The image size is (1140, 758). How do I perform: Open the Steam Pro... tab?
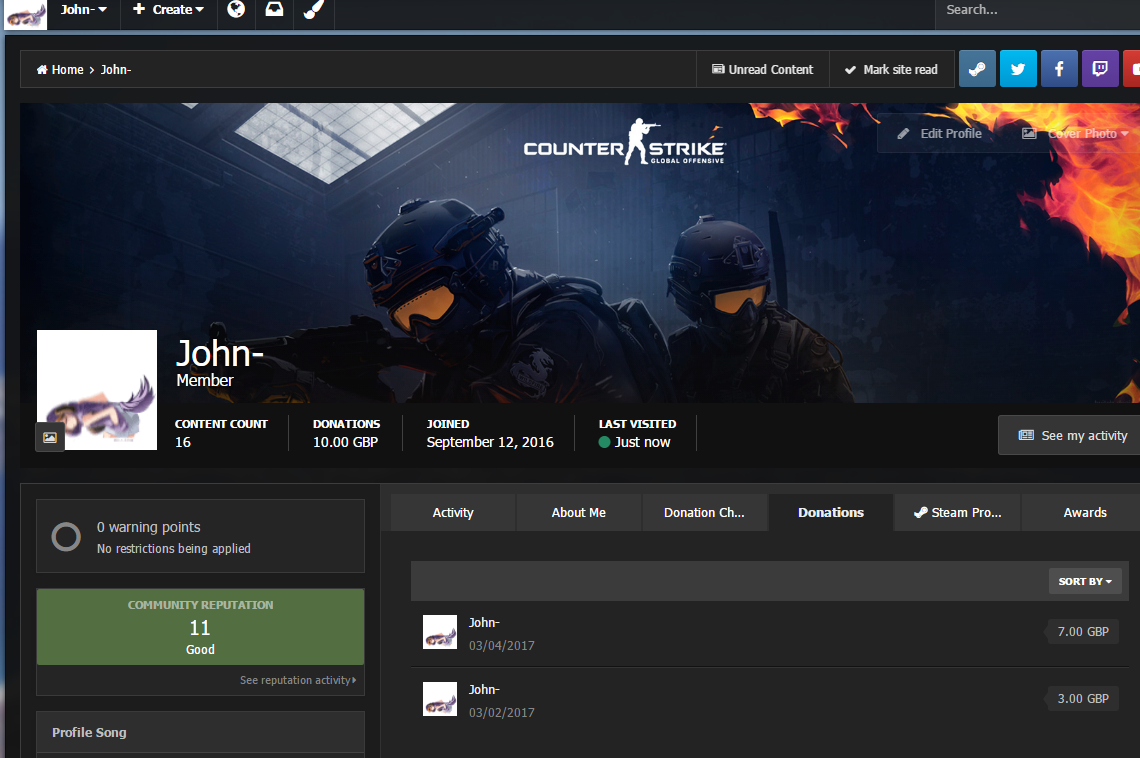[958, 512]
